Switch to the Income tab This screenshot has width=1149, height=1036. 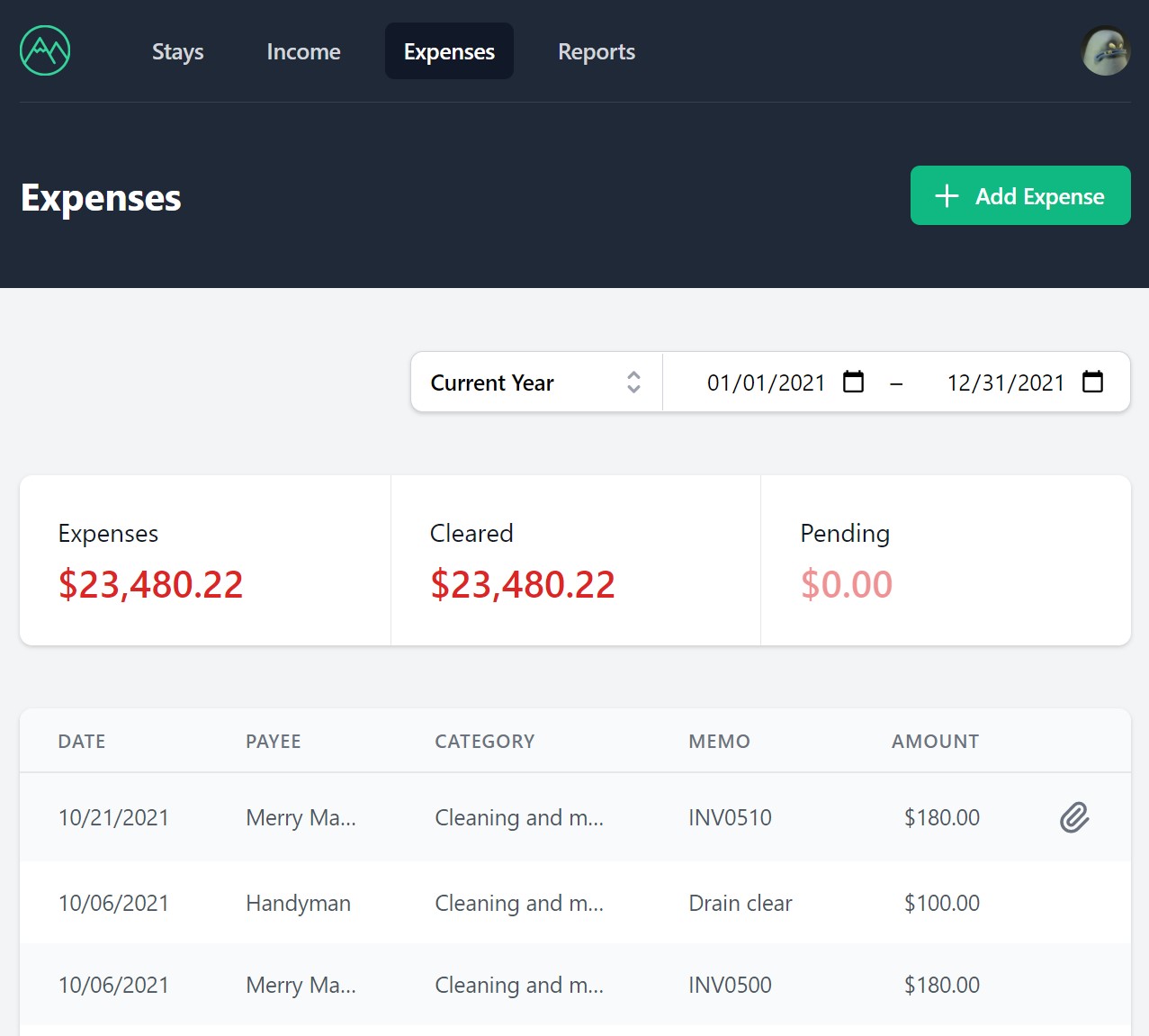(303, 51)
